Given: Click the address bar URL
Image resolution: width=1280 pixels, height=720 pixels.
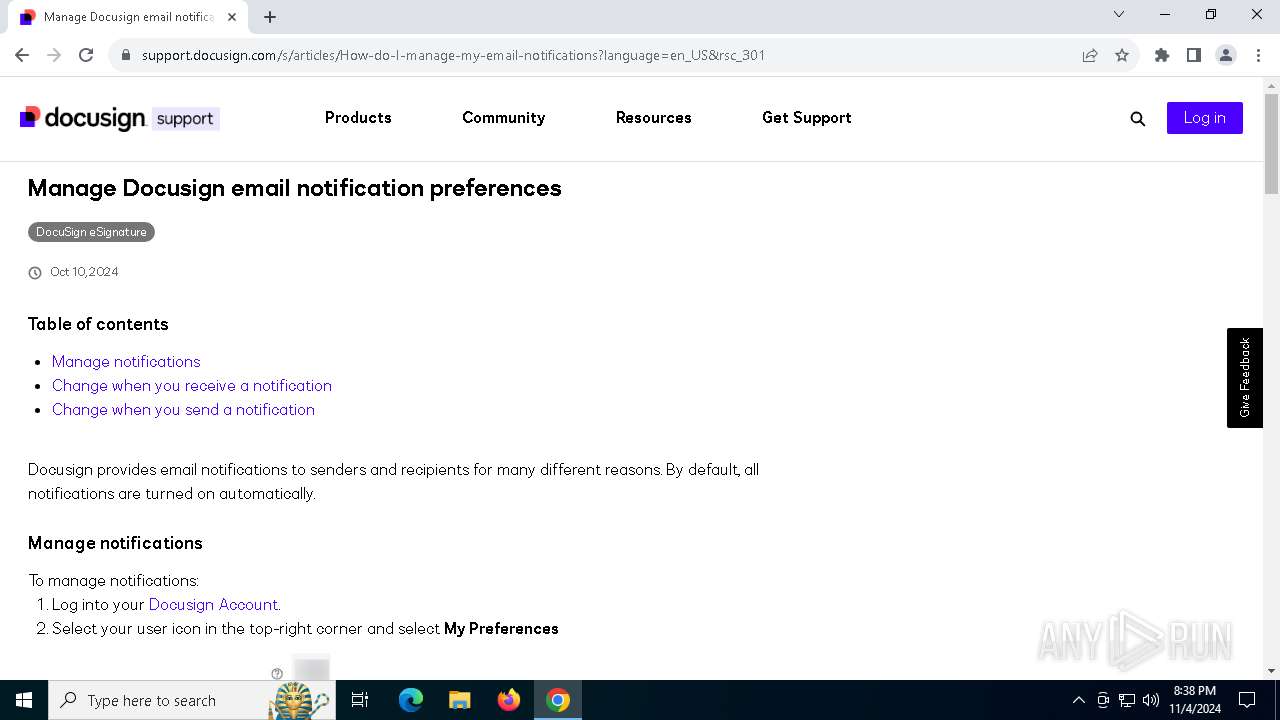Looking at the screenshot, I should point(453,55).
